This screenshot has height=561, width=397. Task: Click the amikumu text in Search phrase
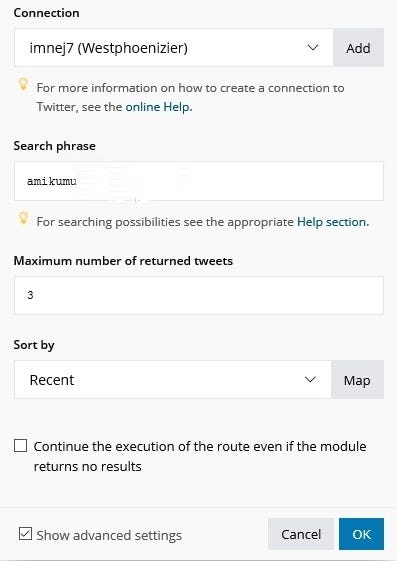point(52,181)
